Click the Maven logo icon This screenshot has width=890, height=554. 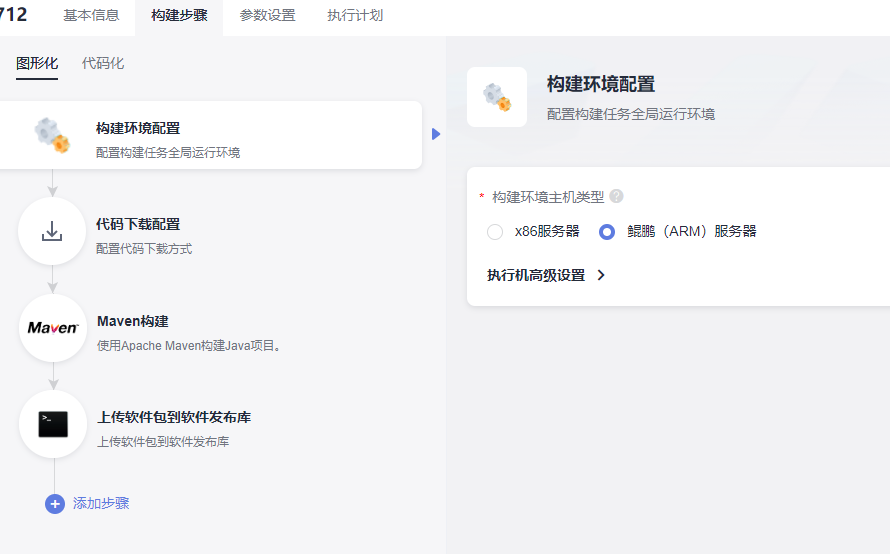[53, 328]
